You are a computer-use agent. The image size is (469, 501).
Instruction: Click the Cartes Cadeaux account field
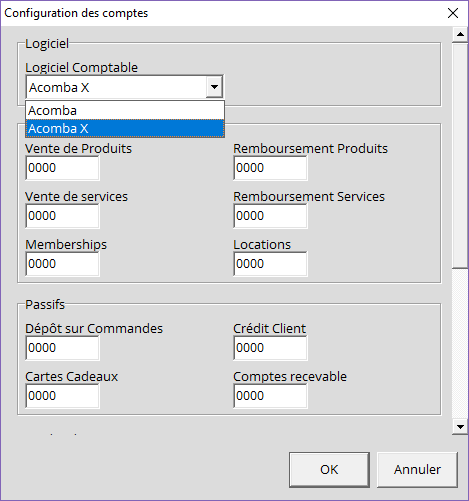pos(62,396)
